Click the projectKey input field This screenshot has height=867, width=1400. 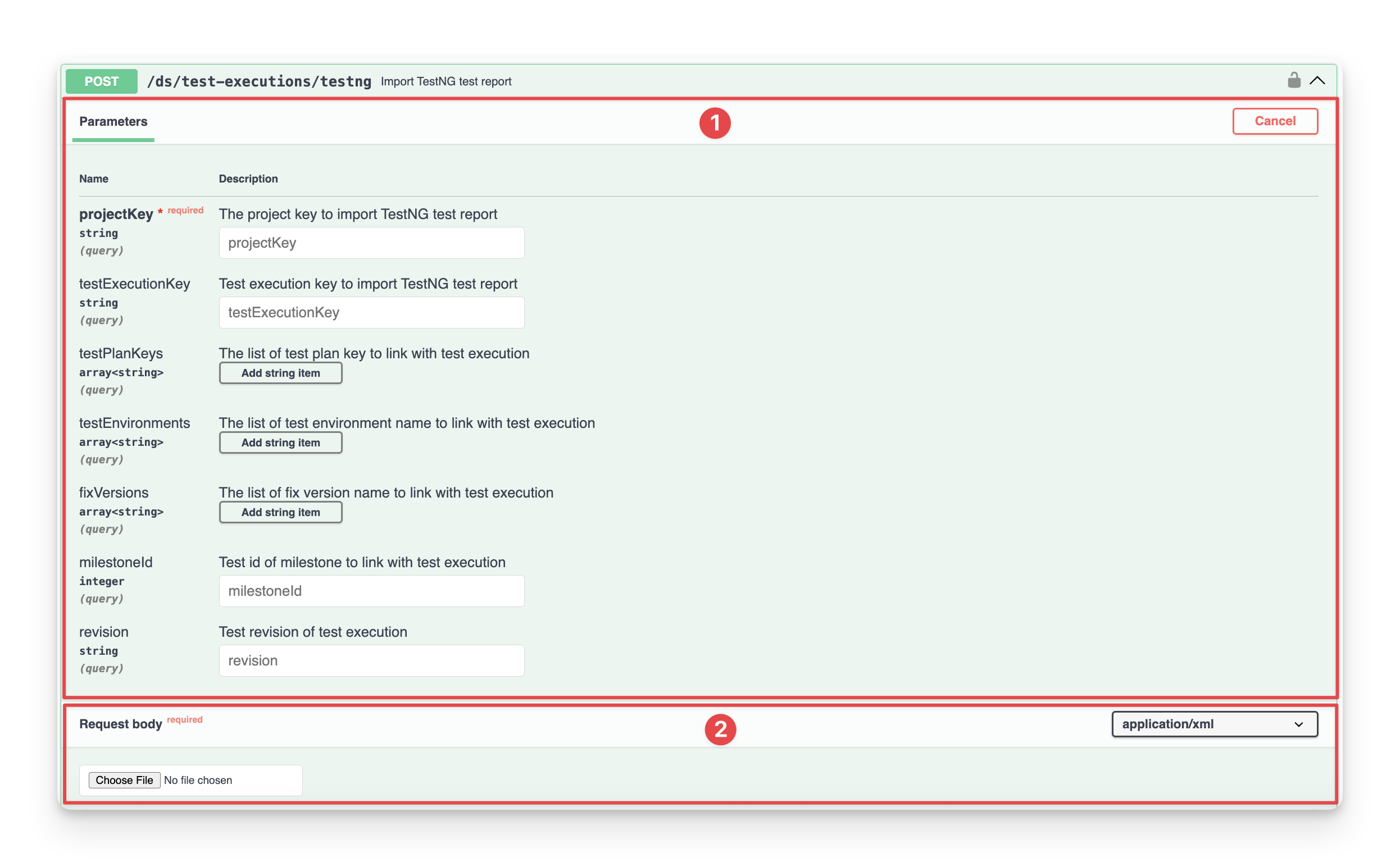tap(371, 243)
